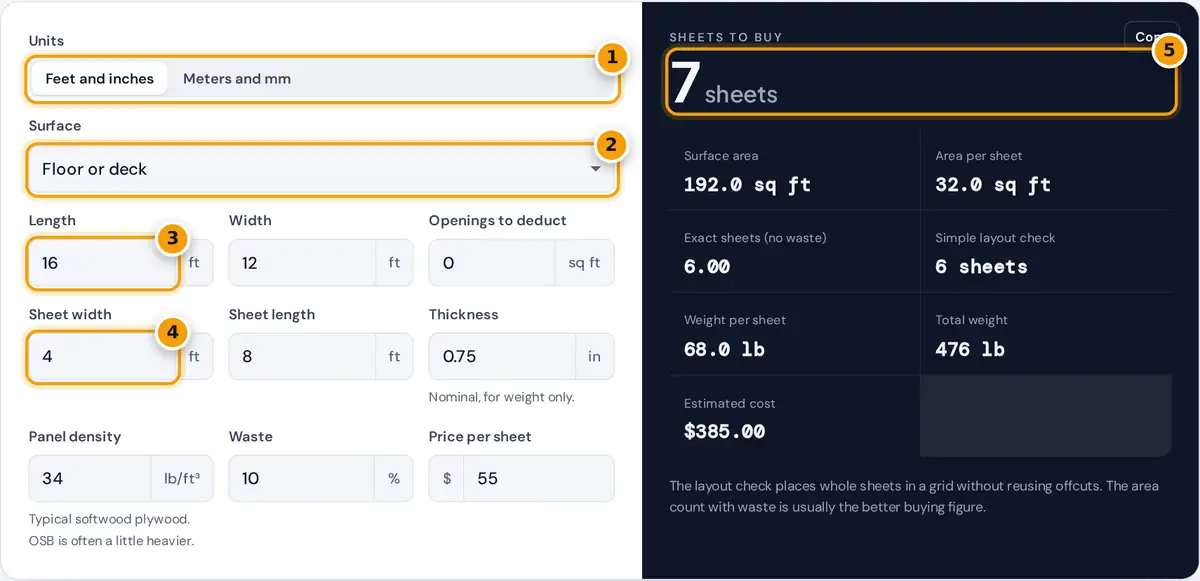Click the Total weight value 476 lb

(x=970, y=349)
